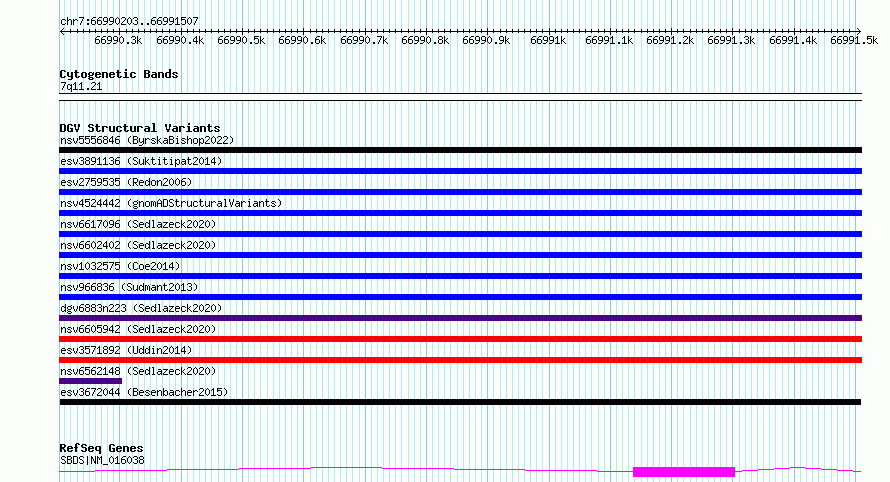Click the DGV Structural Variants track title
Viewport: 890px width, 482px height.
click(140, 128)
